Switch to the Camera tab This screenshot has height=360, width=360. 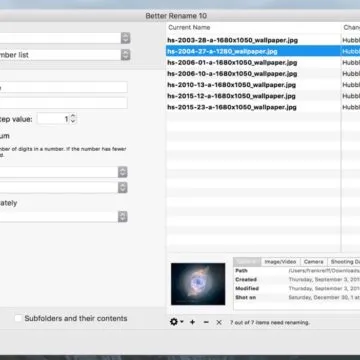pos(313,262)
